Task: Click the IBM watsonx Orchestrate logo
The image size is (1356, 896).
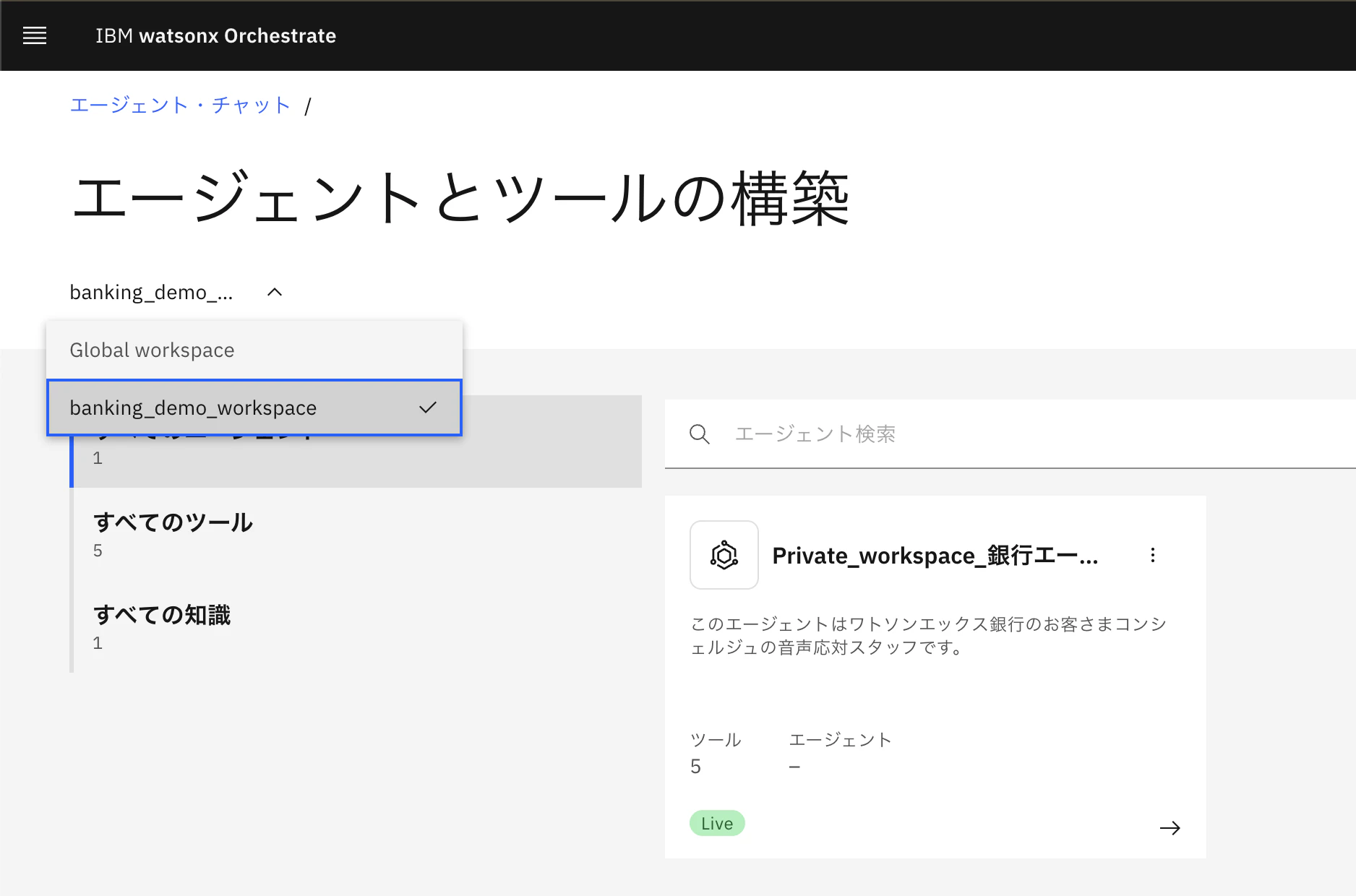Action: (215, 35)
